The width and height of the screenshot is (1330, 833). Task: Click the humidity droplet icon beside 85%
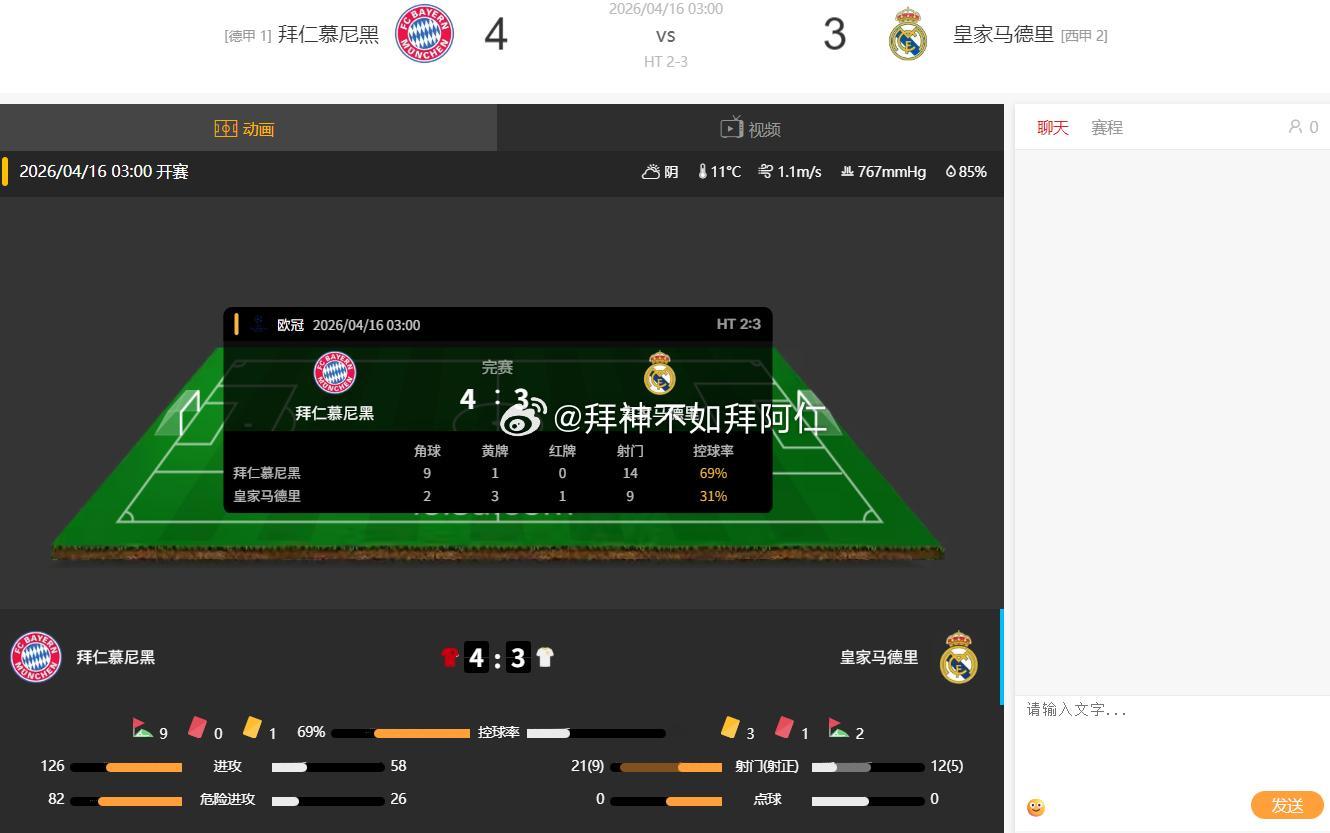(x=951, y=172)
